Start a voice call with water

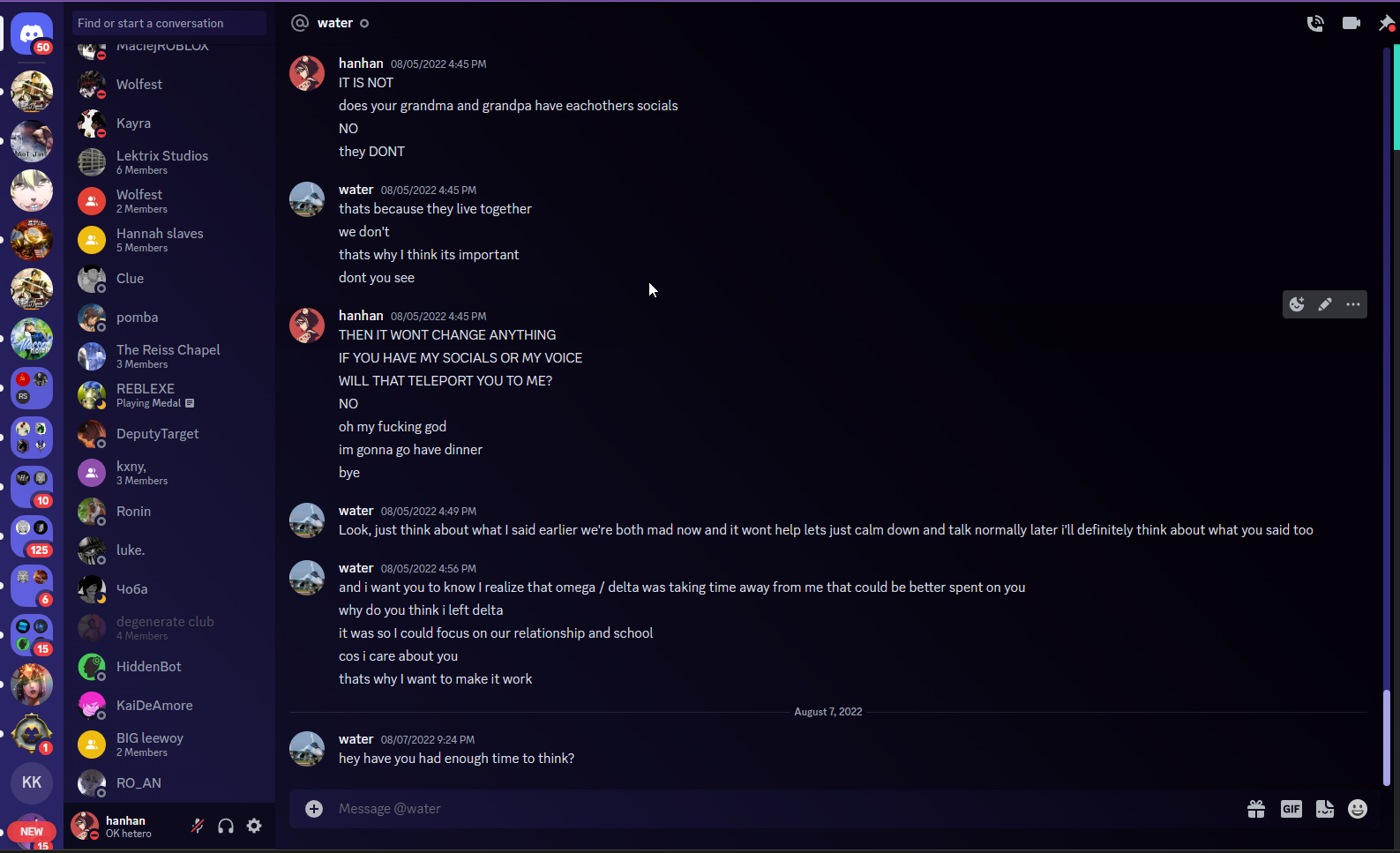pos(1314,24)
